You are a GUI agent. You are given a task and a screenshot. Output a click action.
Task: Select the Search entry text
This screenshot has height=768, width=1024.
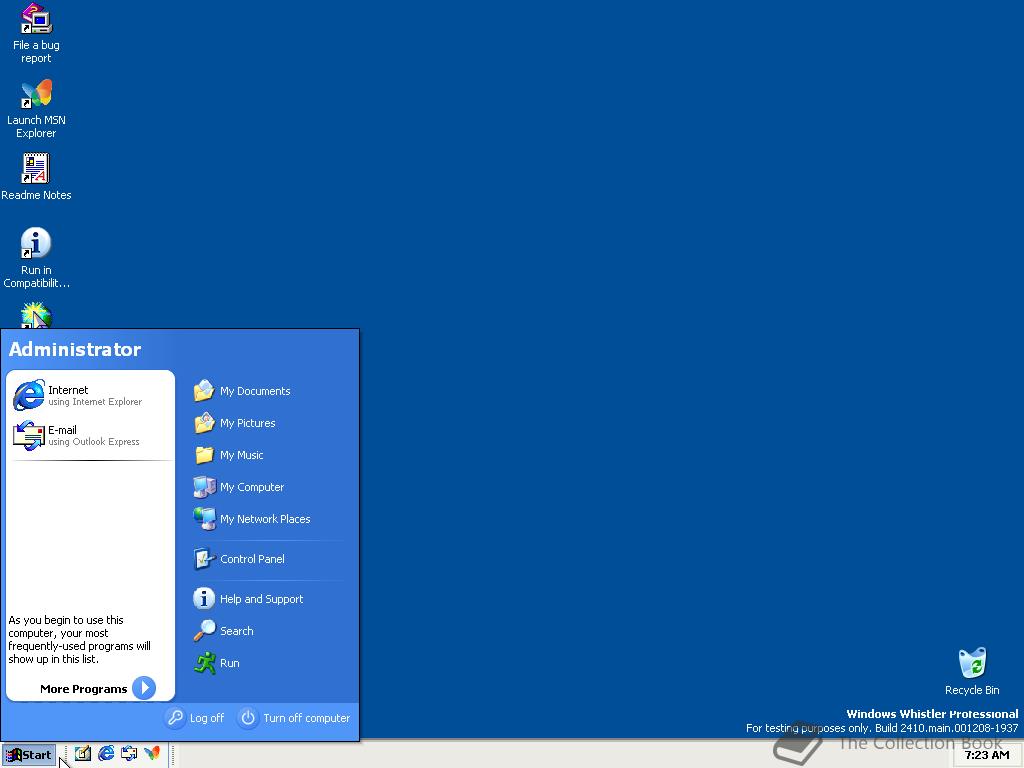point(236,631)
